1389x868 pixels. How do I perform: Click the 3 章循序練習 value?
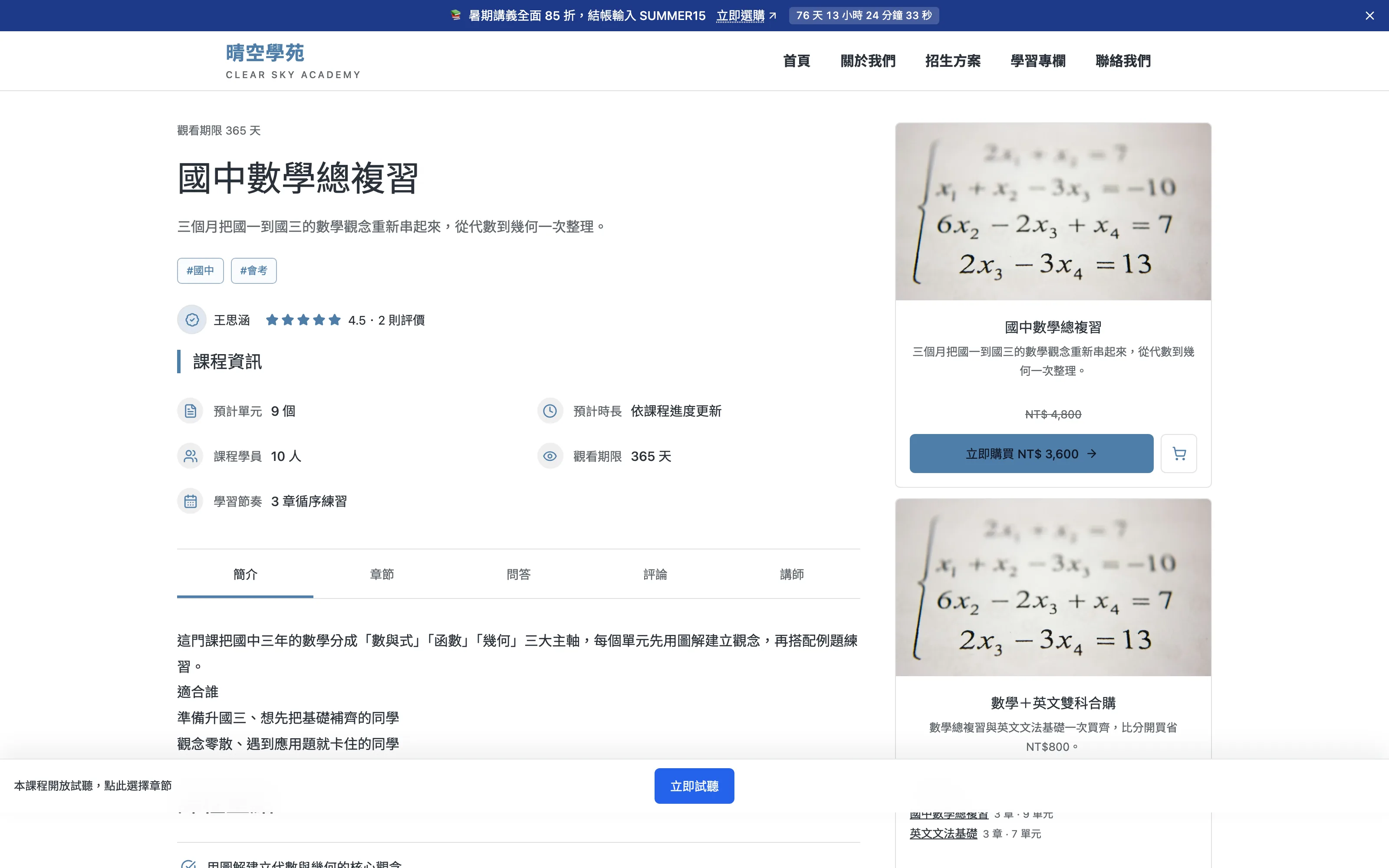[x=309, y=501]
